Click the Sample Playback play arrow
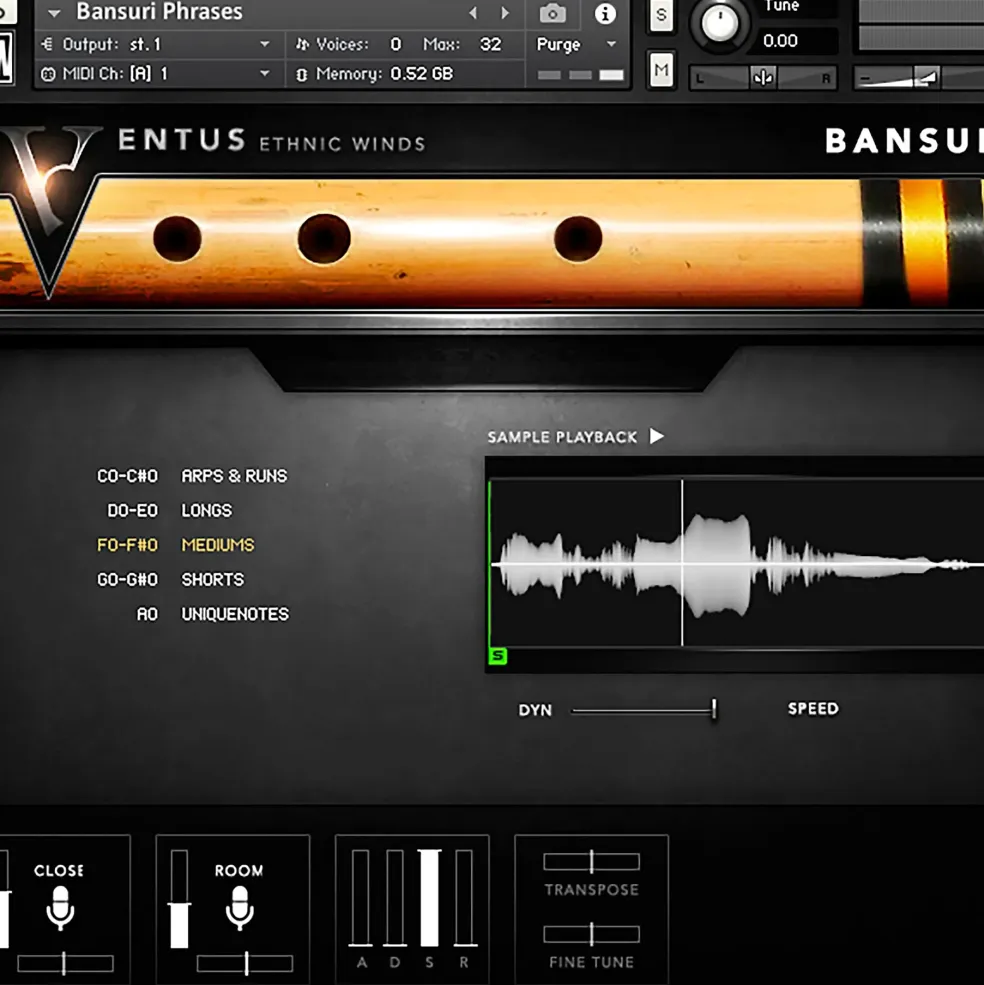This screenshot has height=985, width=984. click(x=657, y=436)
